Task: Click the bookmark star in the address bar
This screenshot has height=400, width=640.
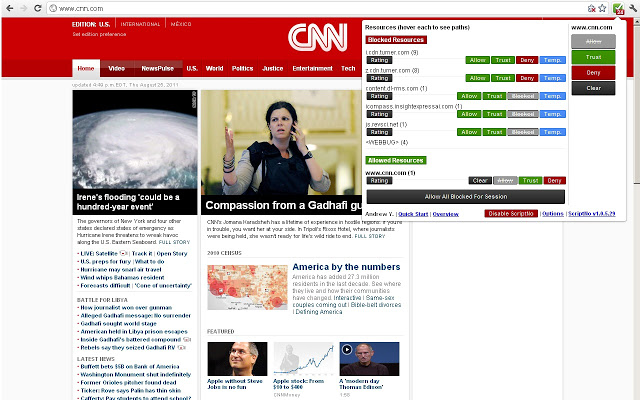Action: (x=602, y=8)
